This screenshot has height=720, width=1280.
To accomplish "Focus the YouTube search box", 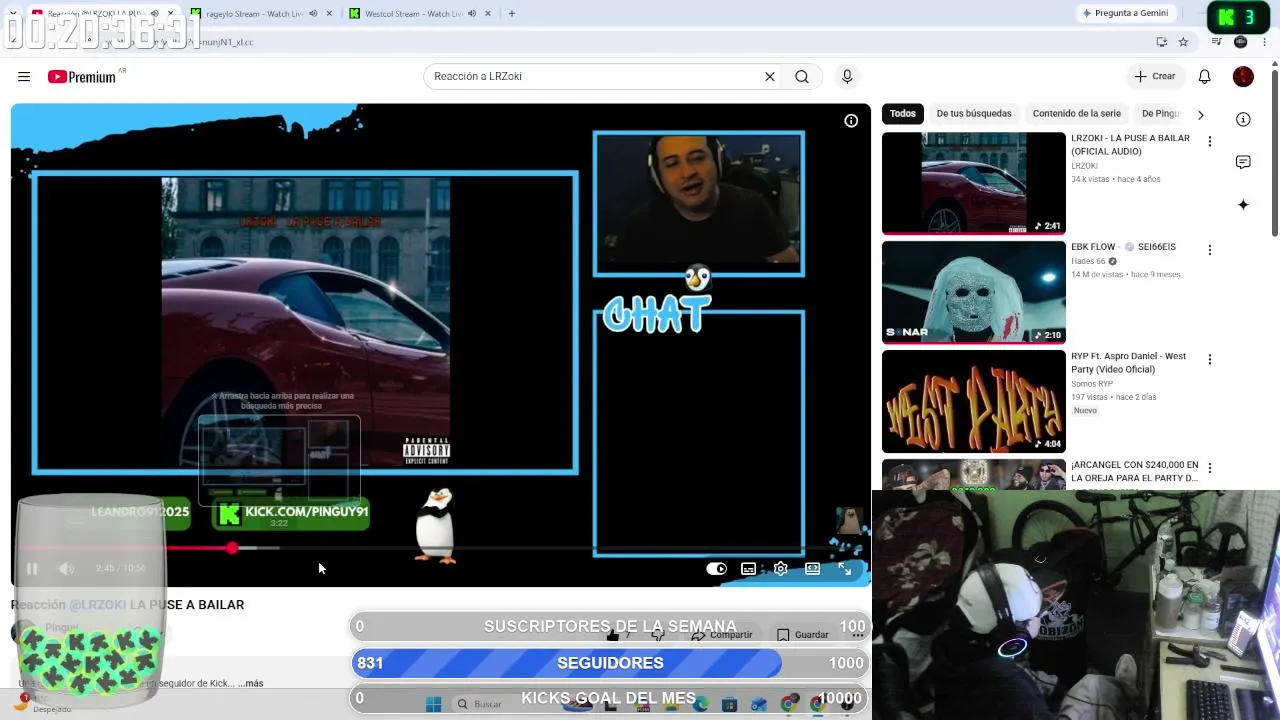I will pyautogui.click(x=595, y=76).
